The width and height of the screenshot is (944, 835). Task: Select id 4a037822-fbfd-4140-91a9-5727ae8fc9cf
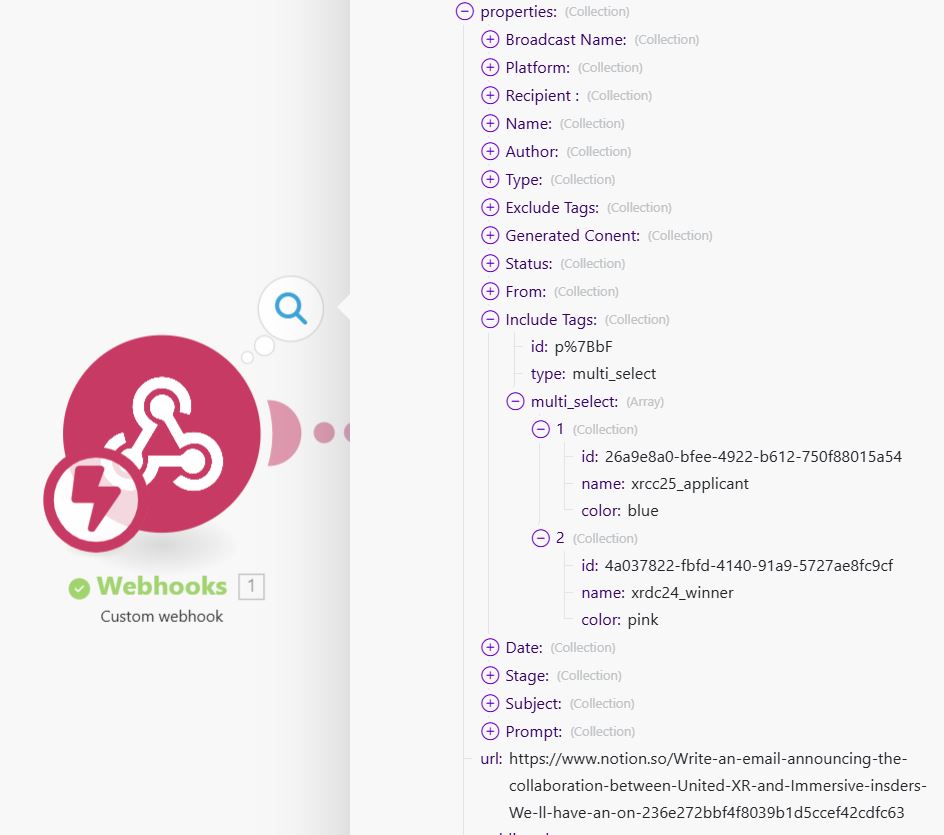point(749,566)
